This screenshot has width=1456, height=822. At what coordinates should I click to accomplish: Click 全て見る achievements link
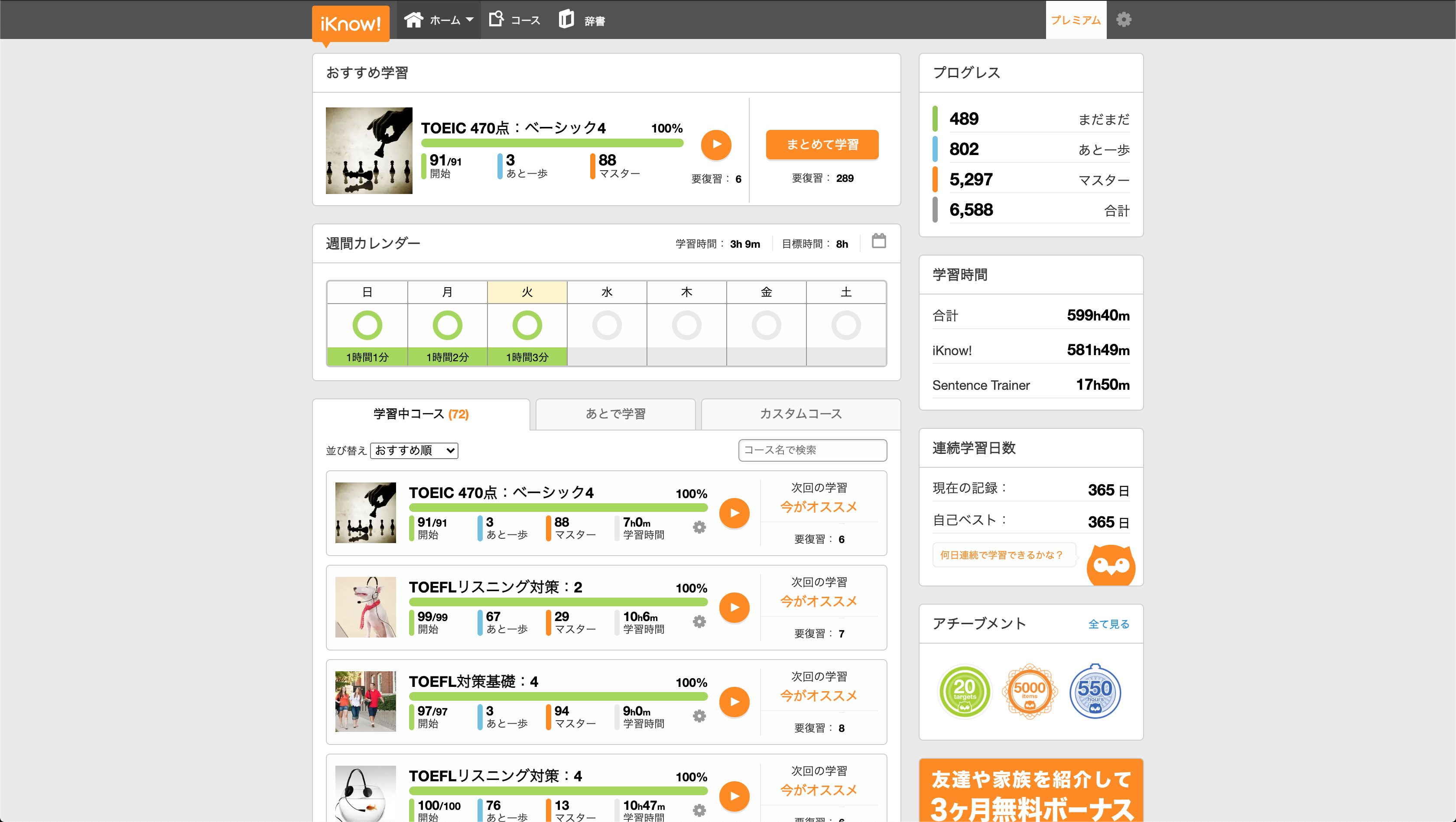click(1108, 624)
